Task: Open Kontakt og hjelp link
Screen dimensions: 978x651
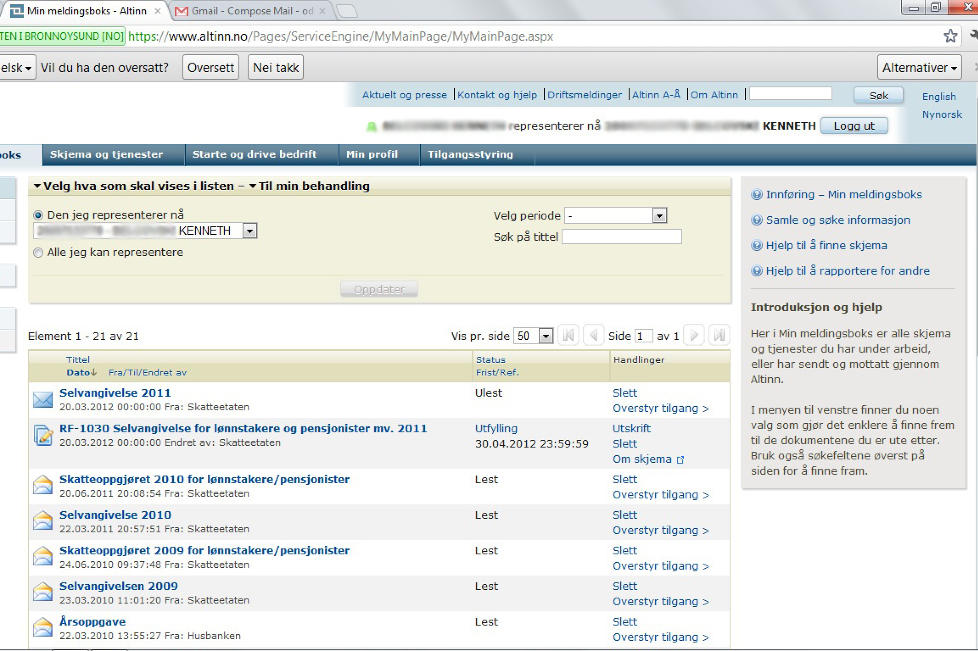Action: [x=497, y=95]
